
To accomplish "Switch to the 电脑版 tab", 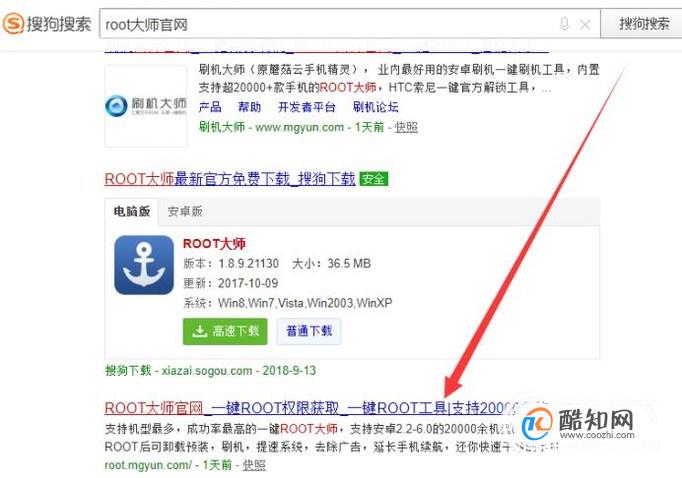I will coord(132,212).
